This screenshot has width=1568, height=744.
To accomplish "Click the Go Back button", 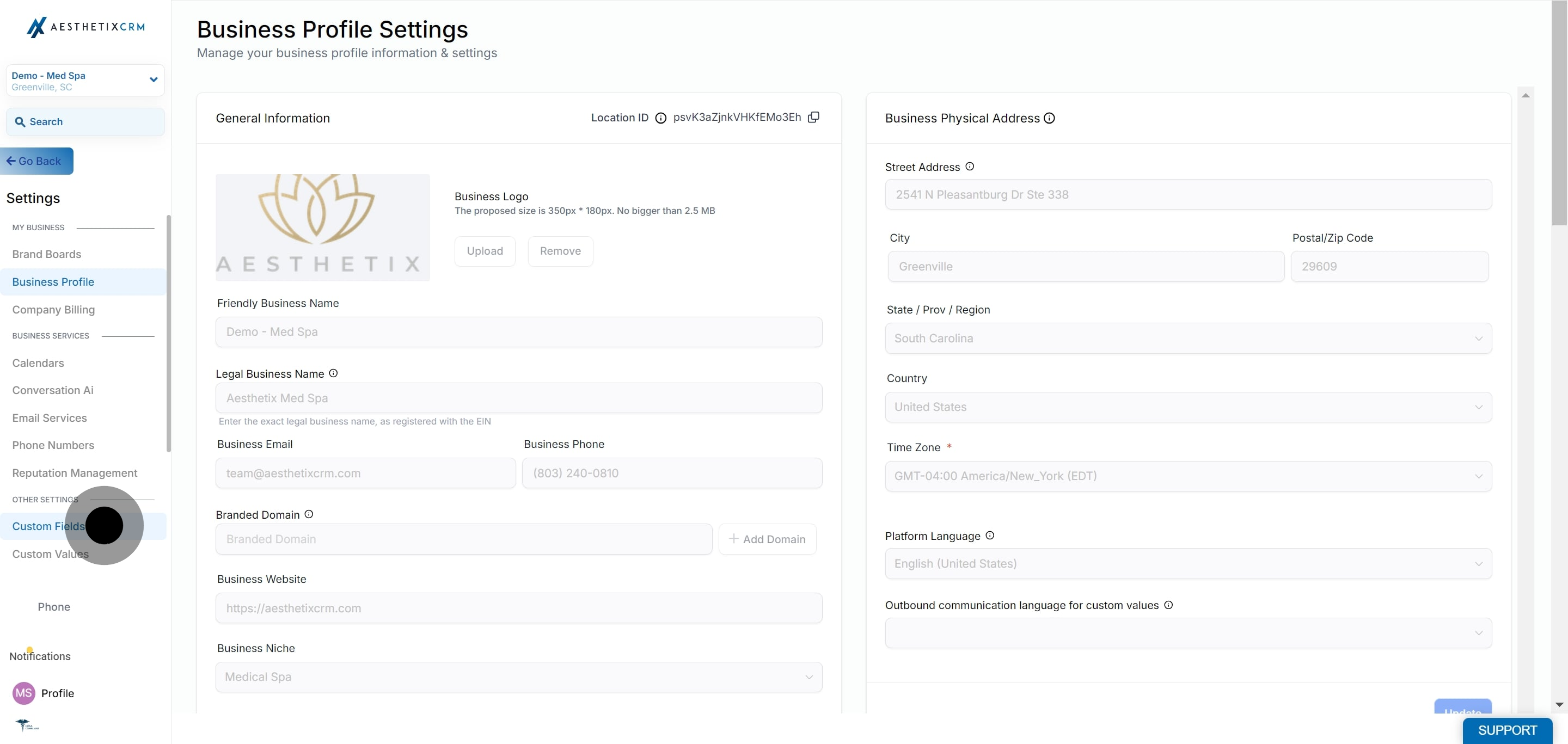I will pyautogui.click(x=35, y=161).
